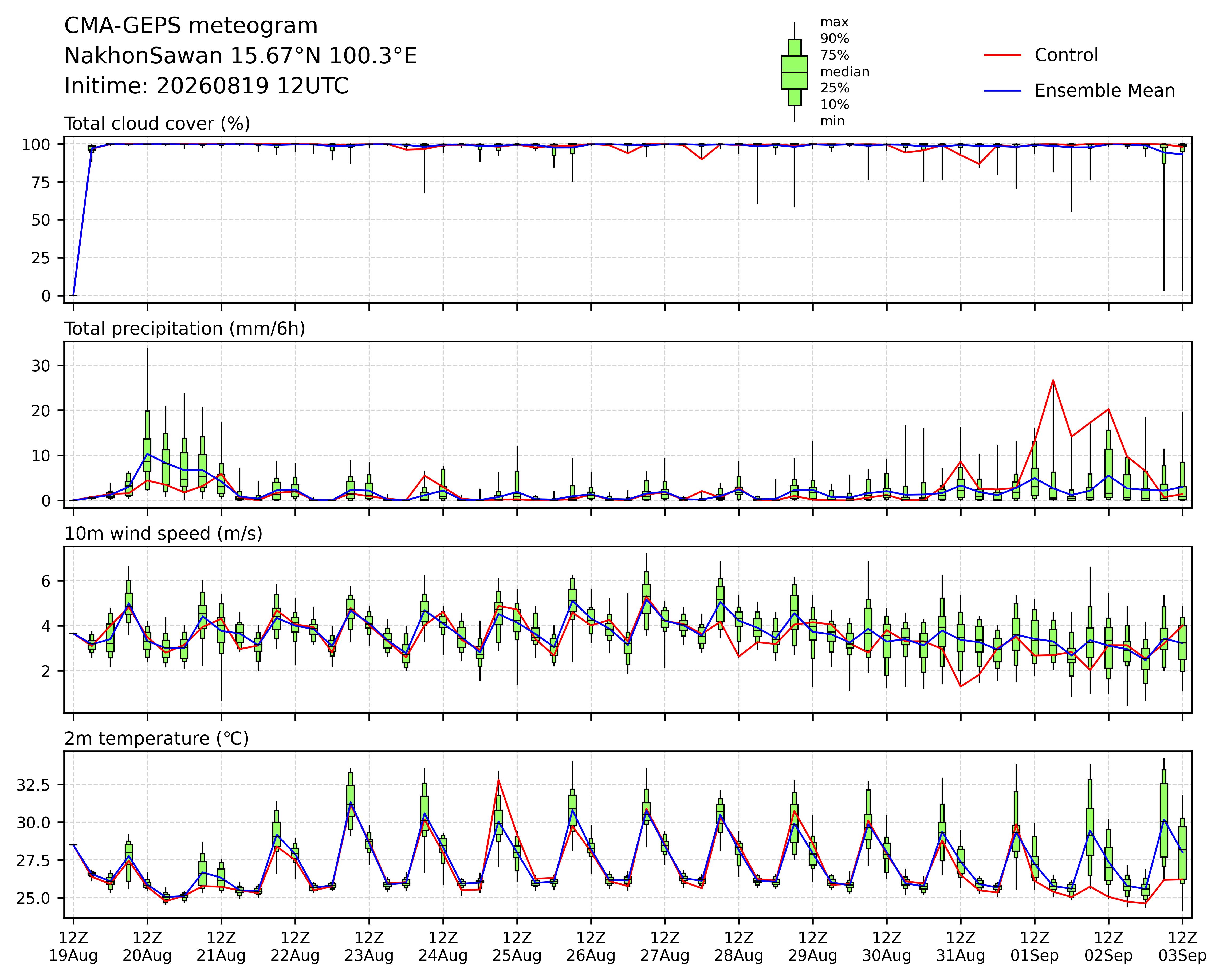
Task: Click the 'NakhonSawan 15.67°N 100.3°E' location text
Action: pos(241,56)
